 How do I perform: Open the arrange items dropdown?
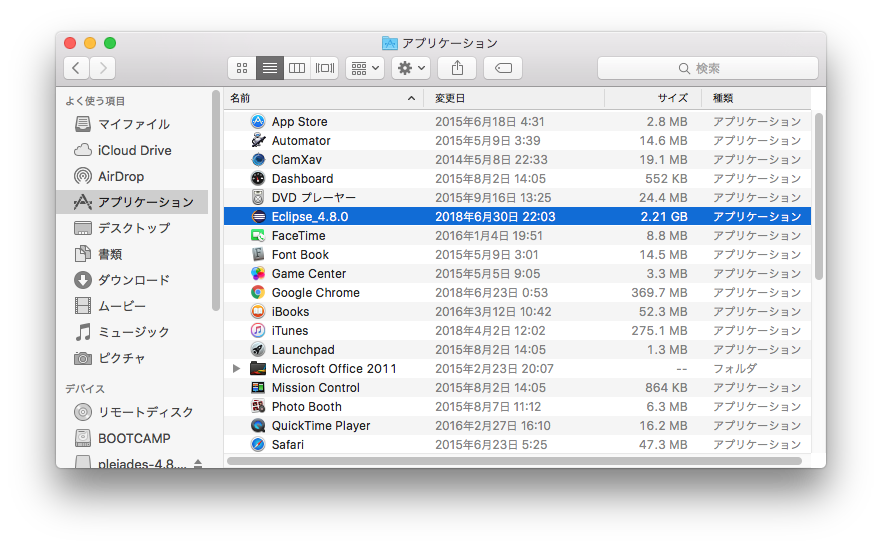pos(364,68)
